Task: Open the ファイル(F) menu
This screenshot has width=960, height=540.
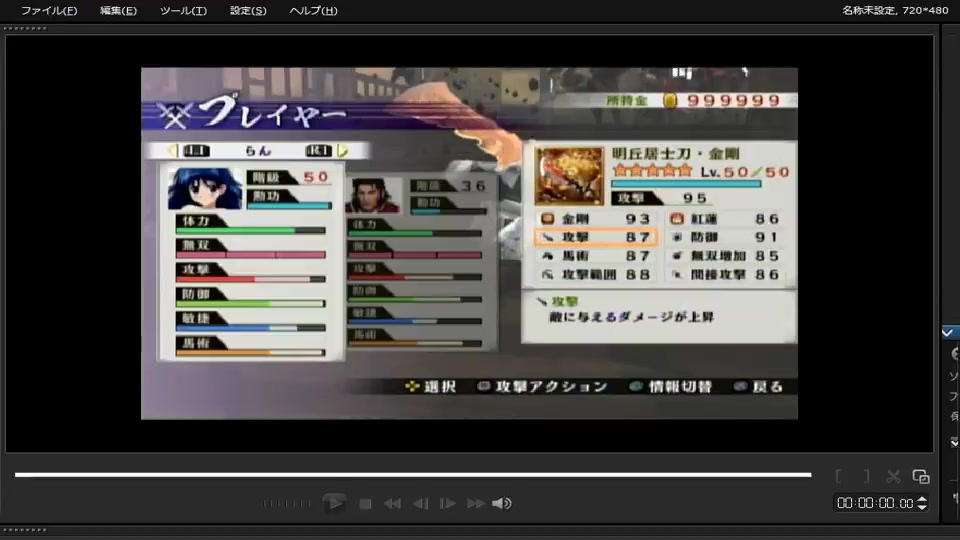Action: 49,10
